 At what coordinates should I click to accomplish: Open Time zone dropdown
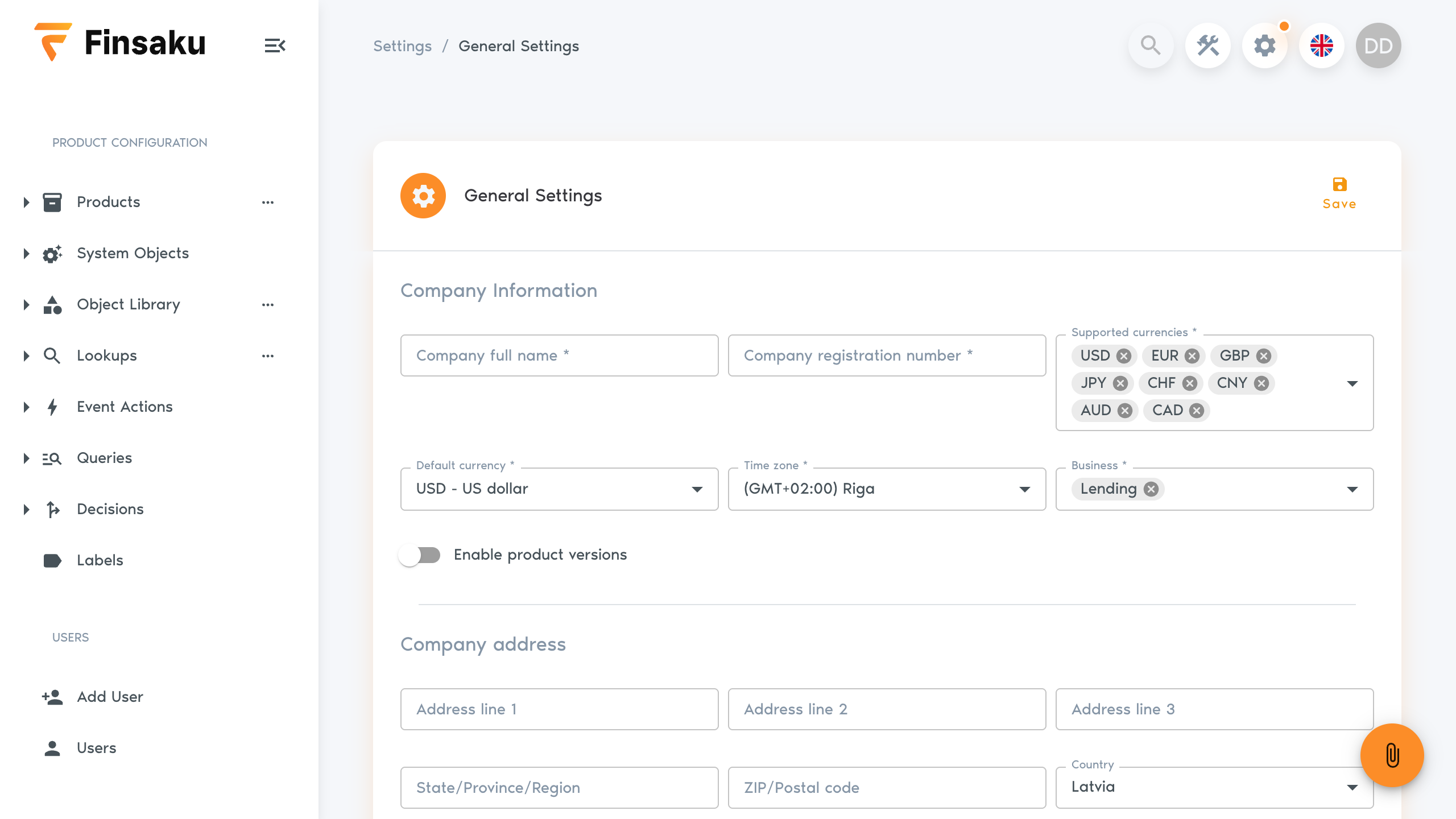click(x=887, y=489)
